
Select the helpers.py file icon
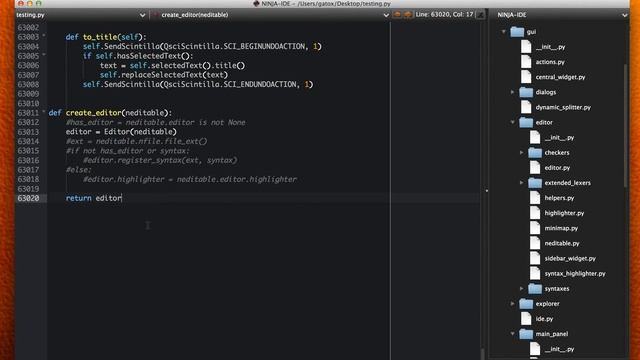pyautogui.click(x=535, y=198)
